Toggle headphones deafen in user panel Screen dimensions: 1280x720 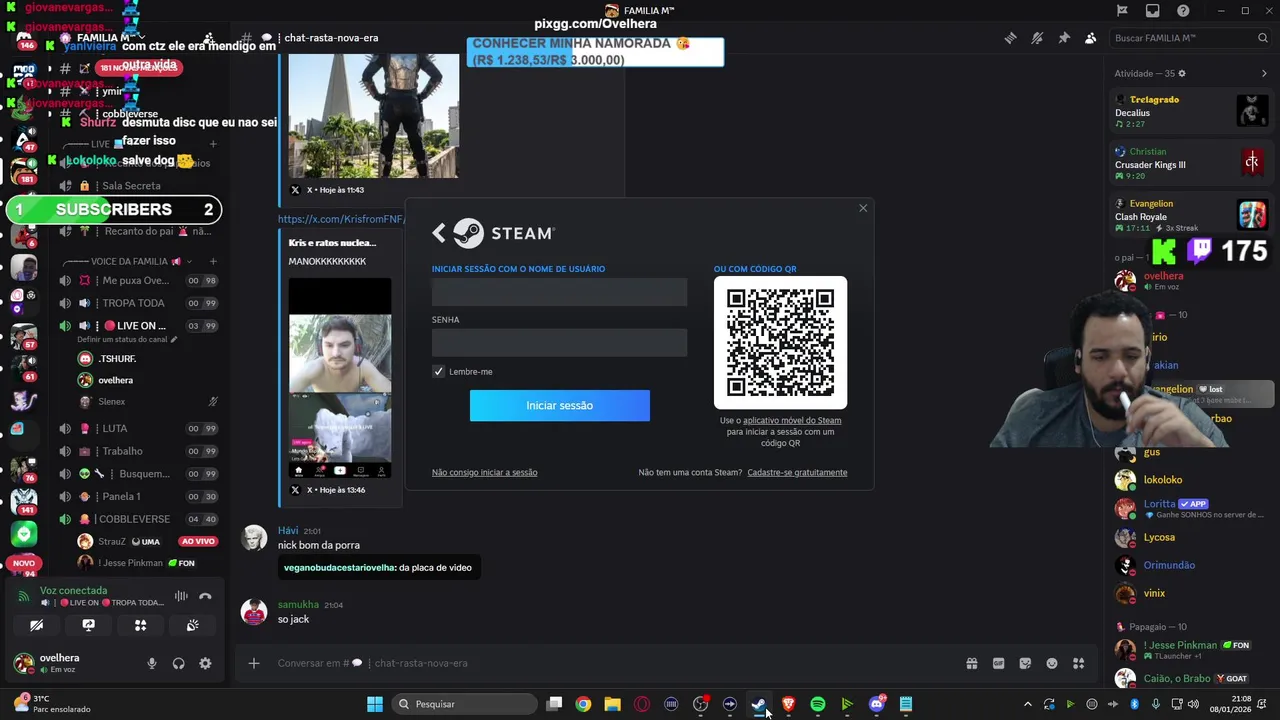[x=178, y=663]
